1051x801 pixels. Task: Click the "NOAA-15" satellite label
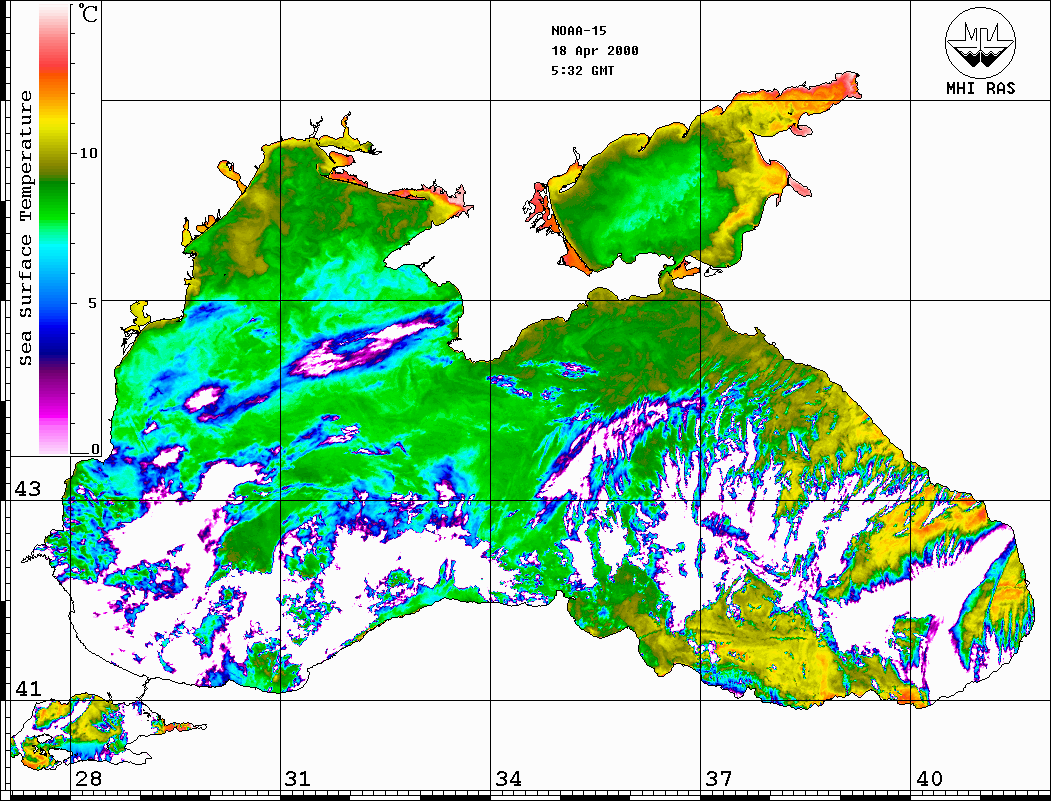tap(578, 30)
